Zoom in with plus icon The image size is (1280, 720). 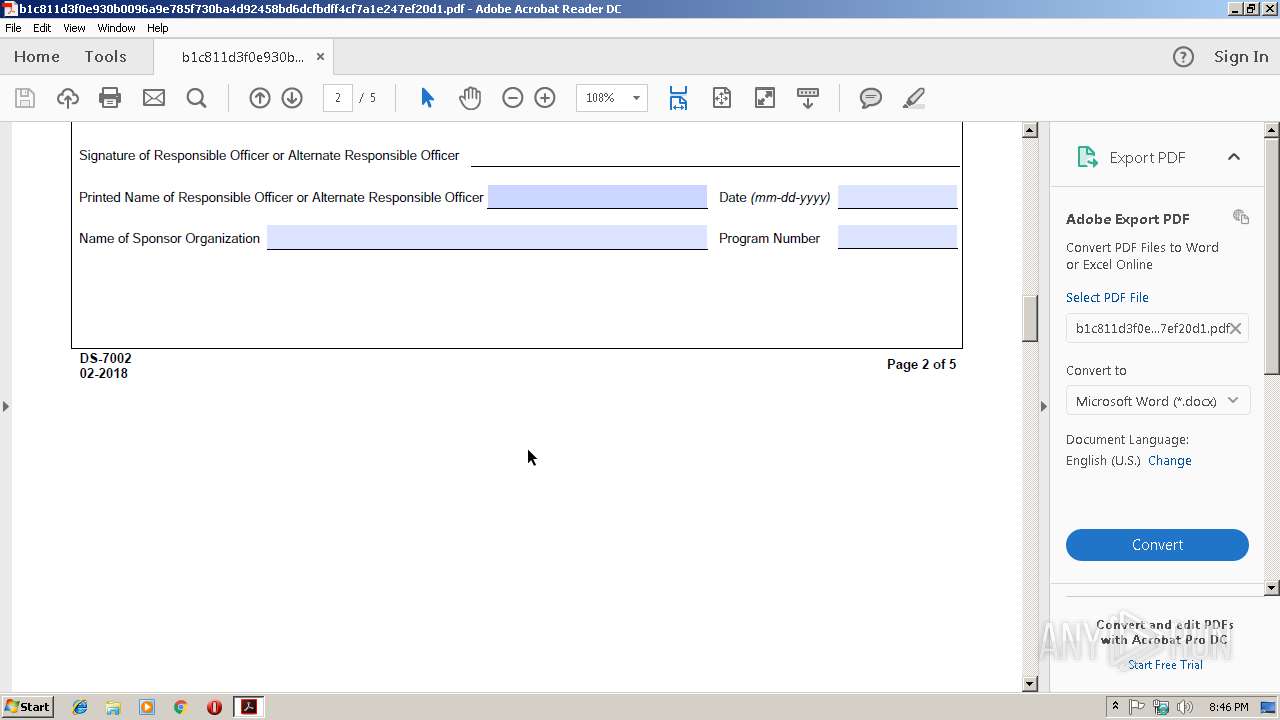click(x=545, y=98)
